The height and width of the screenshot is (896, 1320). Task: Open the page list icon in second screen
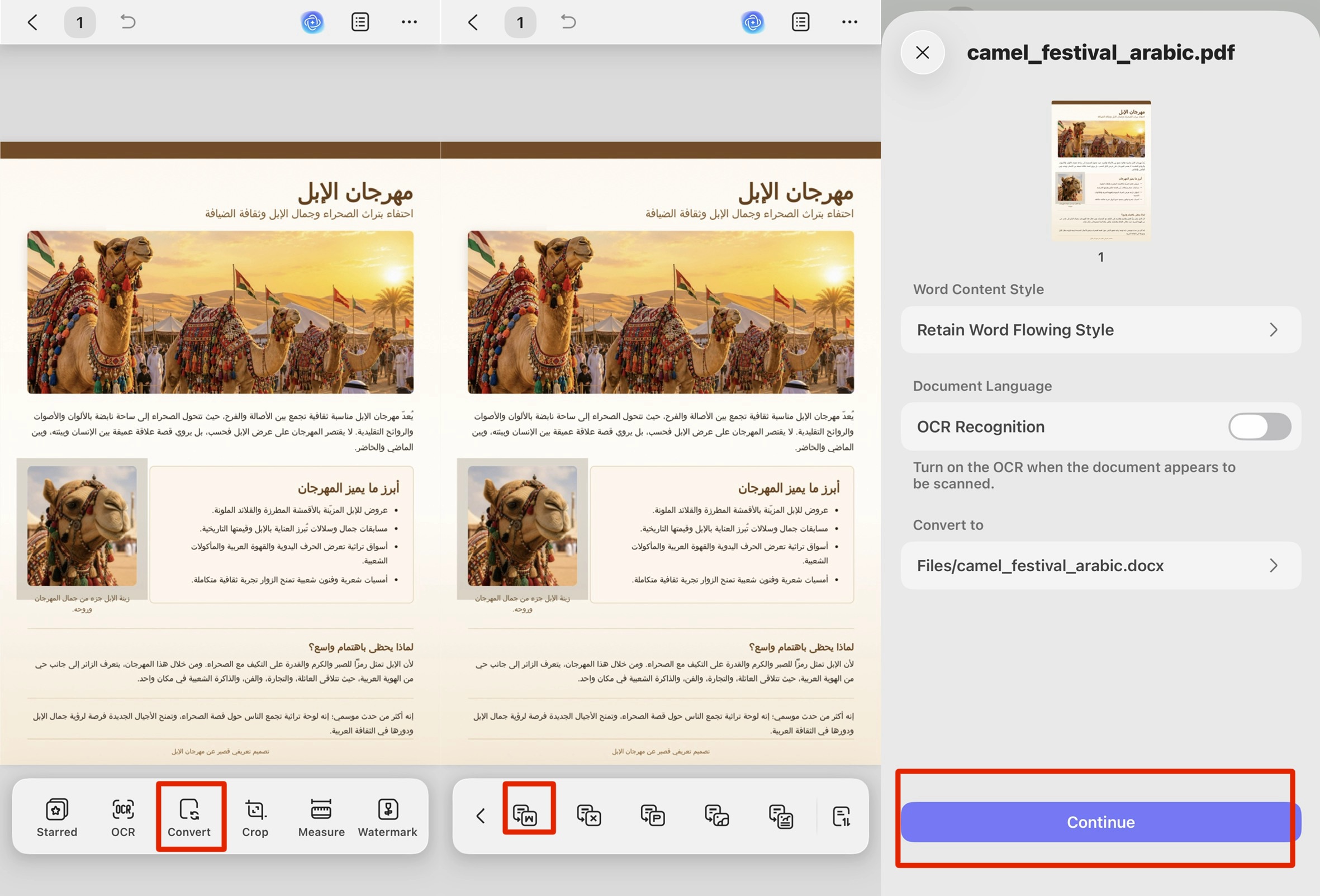point(800,22)
